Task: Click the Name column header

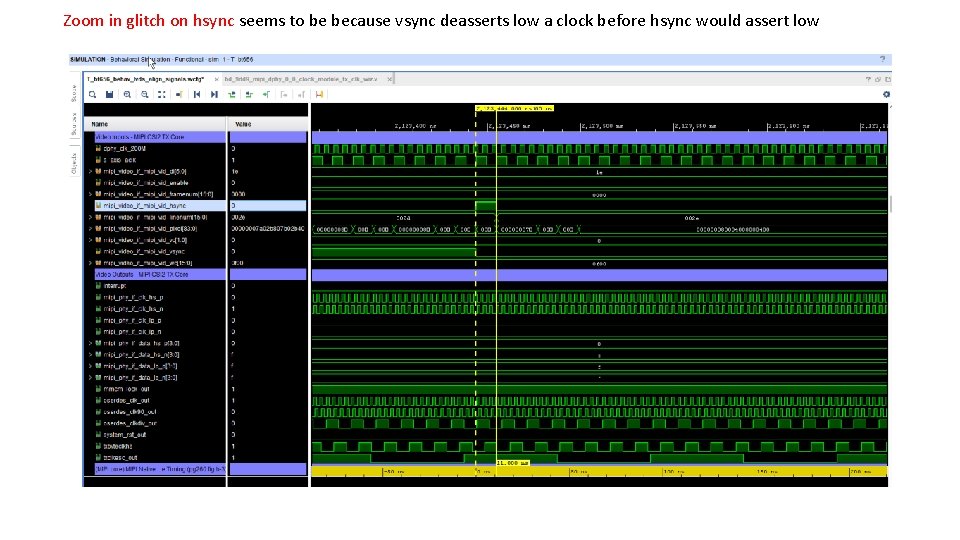Action: 155,124
